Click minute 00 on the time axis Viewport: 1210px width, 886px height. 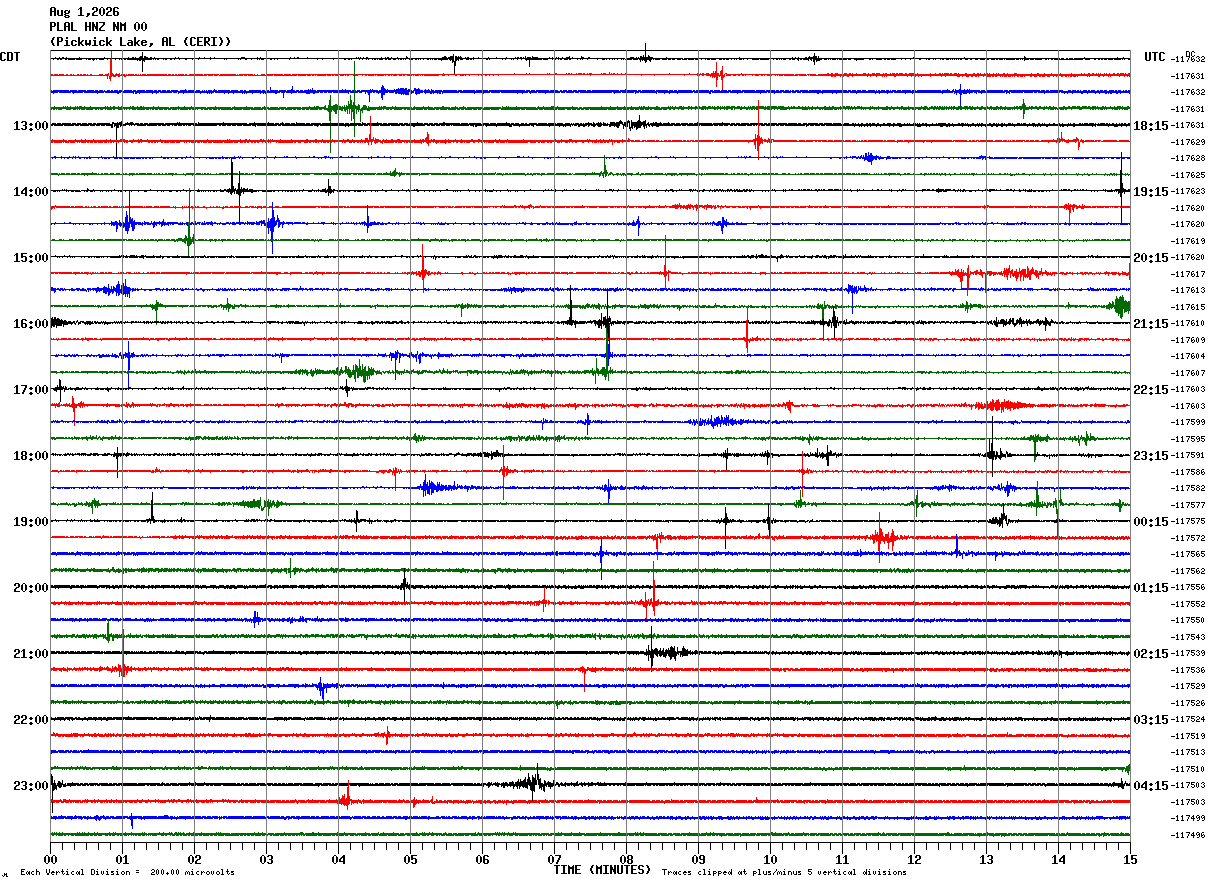[50, 859]
